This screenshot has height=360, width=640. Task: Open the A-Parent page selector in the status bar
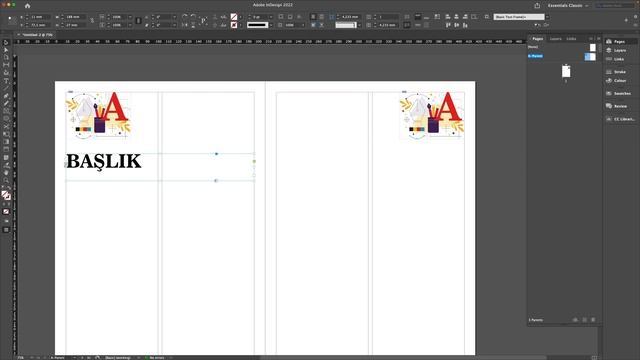(61, 358)
